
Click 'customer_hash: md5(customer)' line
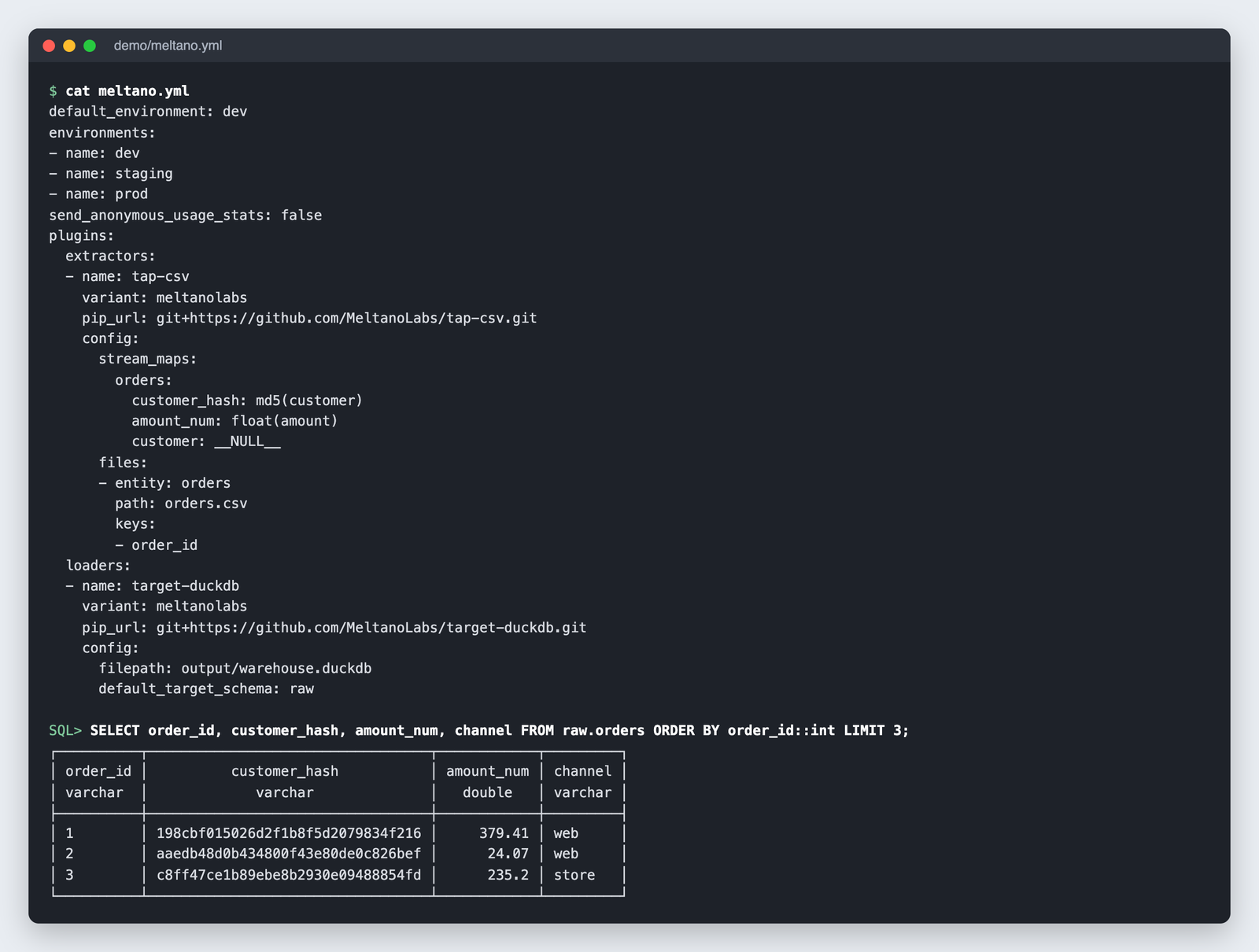(x=247, y=401)
